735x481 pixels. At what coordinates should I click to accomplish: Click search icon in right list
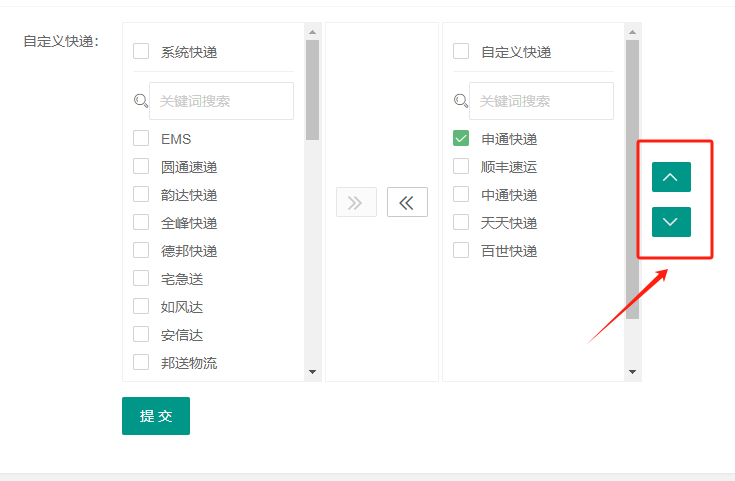[460, 100]
